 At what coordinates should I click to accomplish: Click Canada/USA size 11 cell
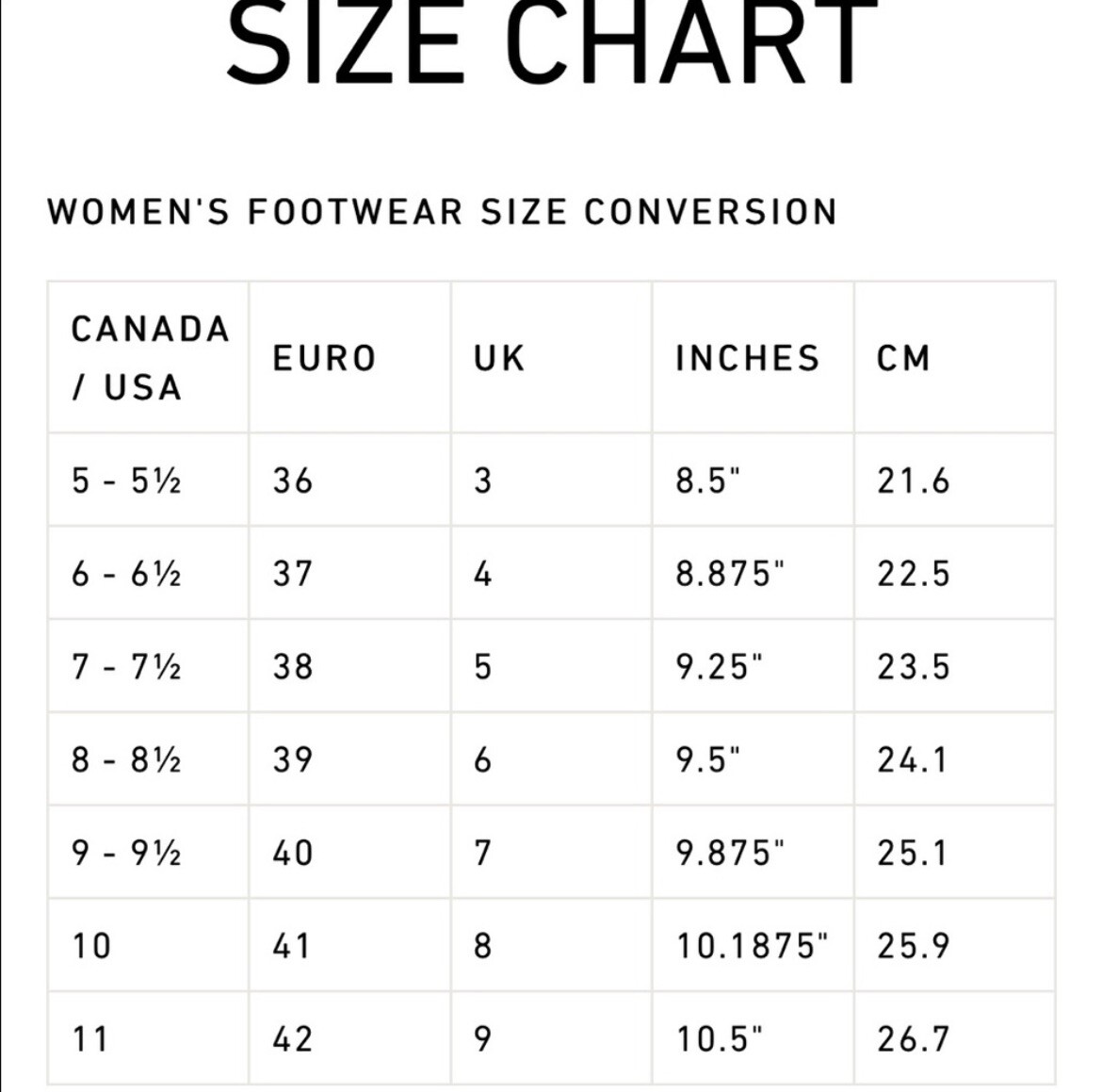coord(149,1038)
